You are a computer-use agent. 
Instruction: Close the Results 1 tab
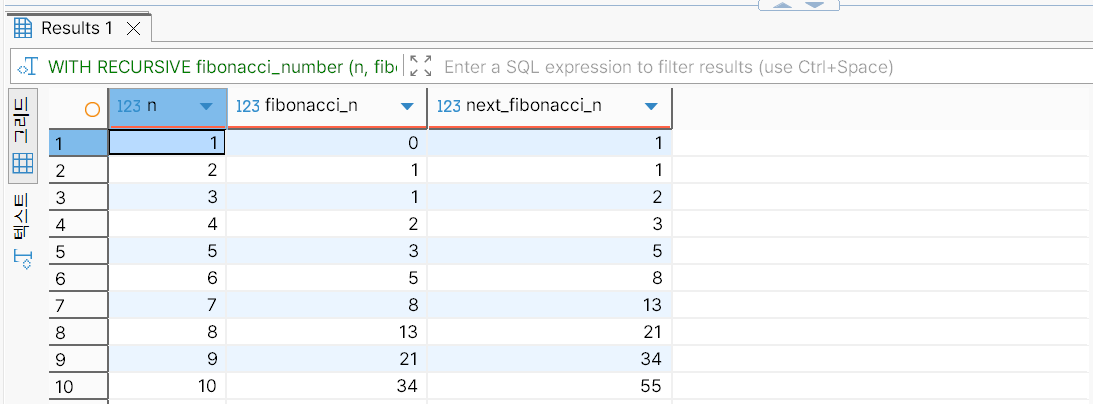pyautogui.click(x=133, y=29)
